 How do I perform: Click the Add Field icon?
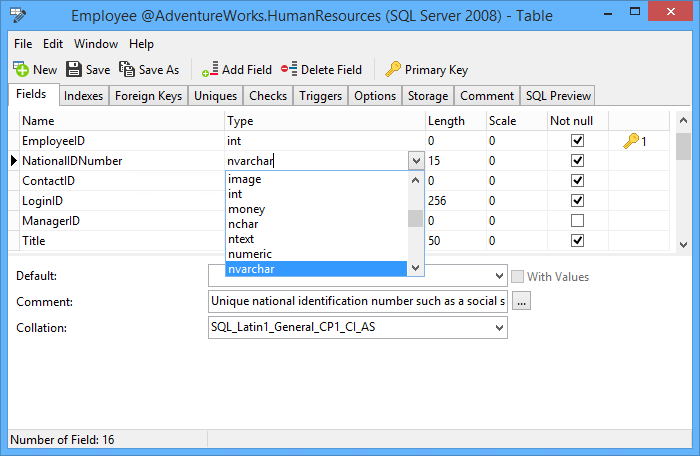point(210,69)
